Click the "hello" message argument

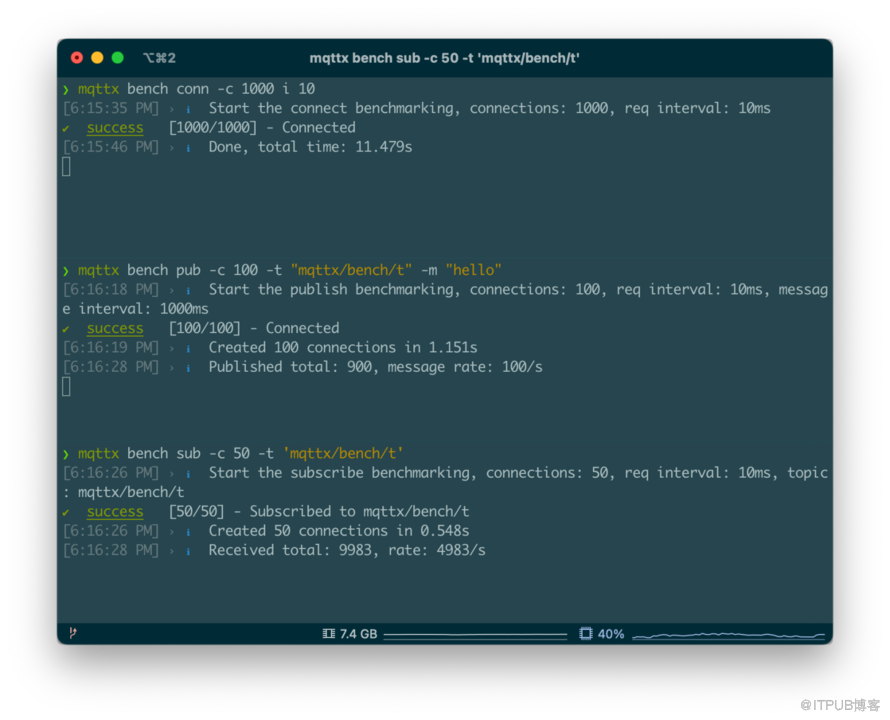click(473, 270)
